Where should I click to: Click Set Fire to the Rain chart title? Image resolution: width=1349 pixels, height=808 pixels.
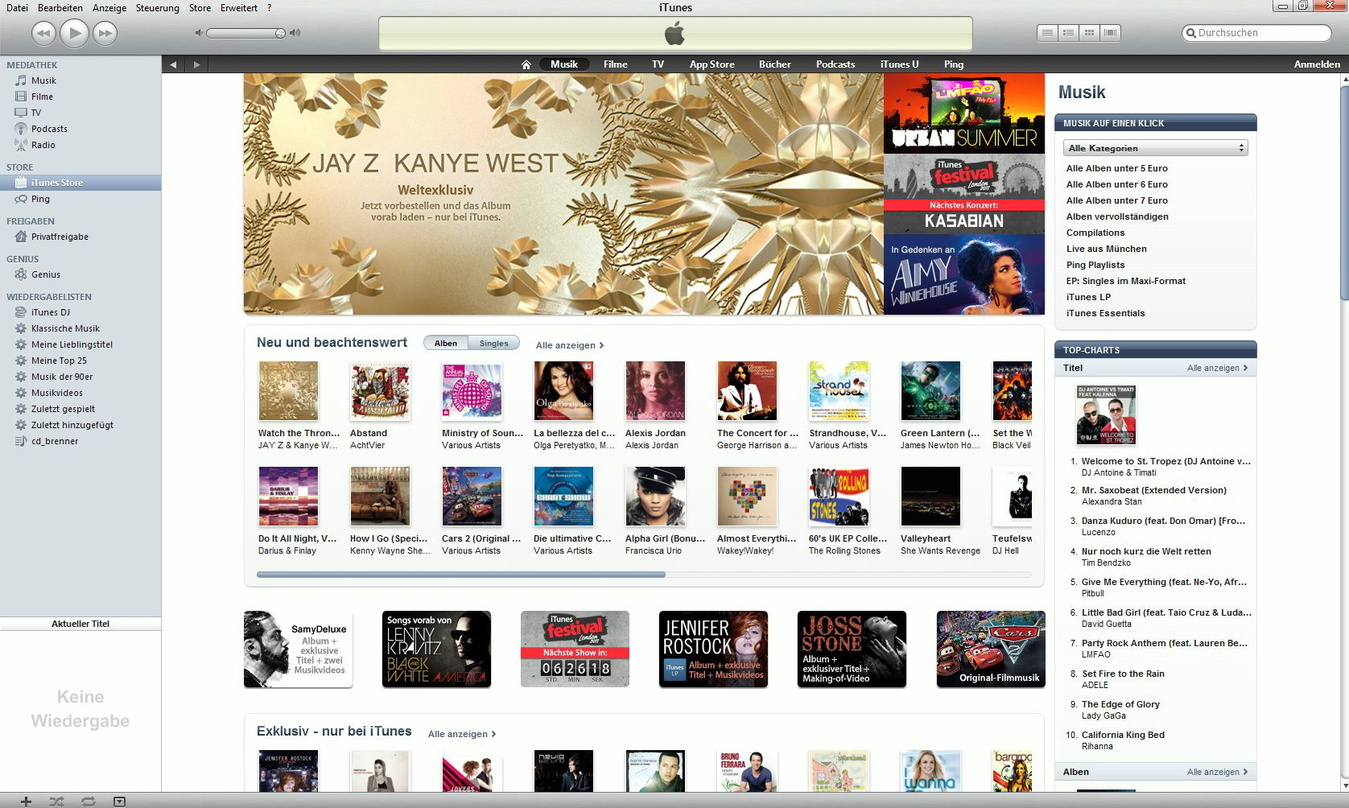click(1123, 674)
